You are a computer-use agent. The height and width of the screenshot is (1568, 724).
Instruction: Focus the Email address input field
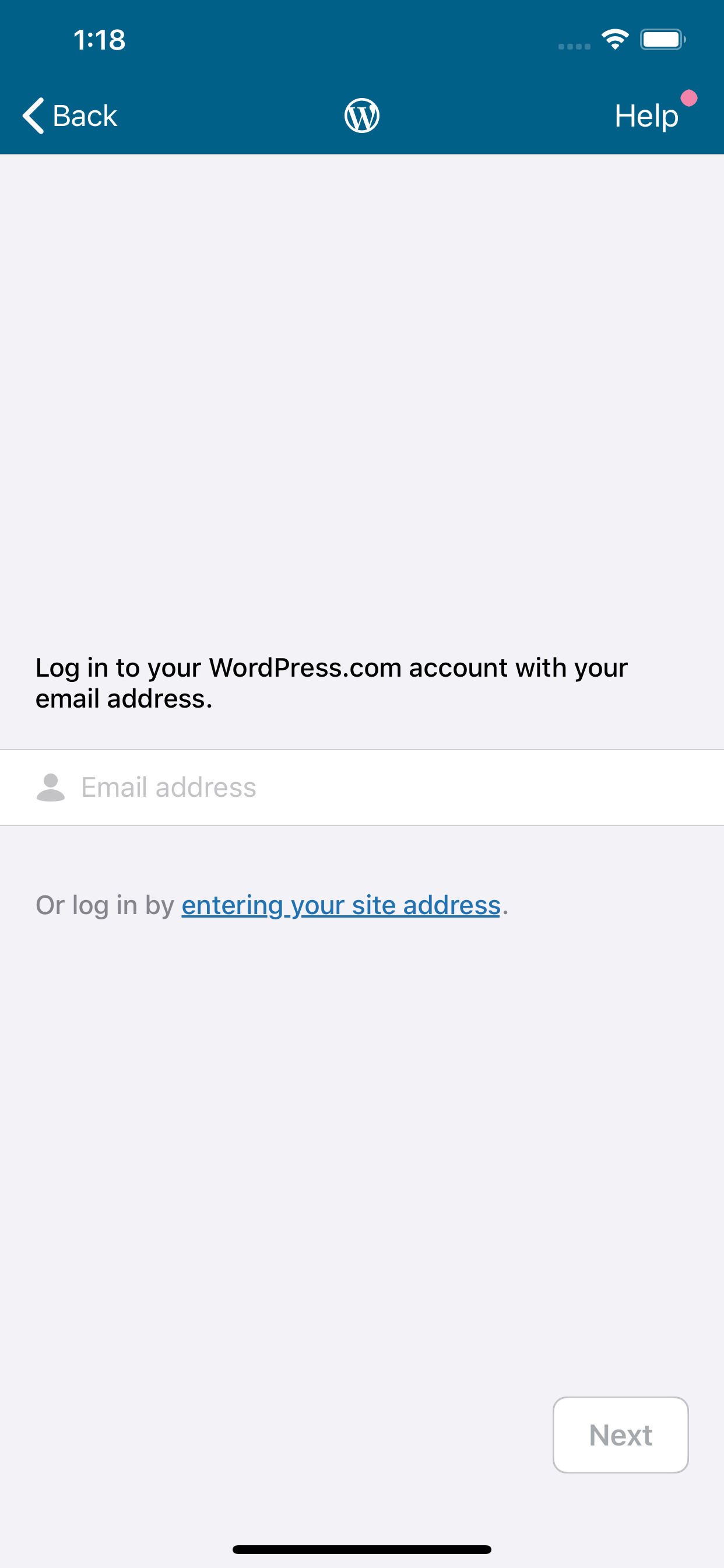[x=362, y=787]
